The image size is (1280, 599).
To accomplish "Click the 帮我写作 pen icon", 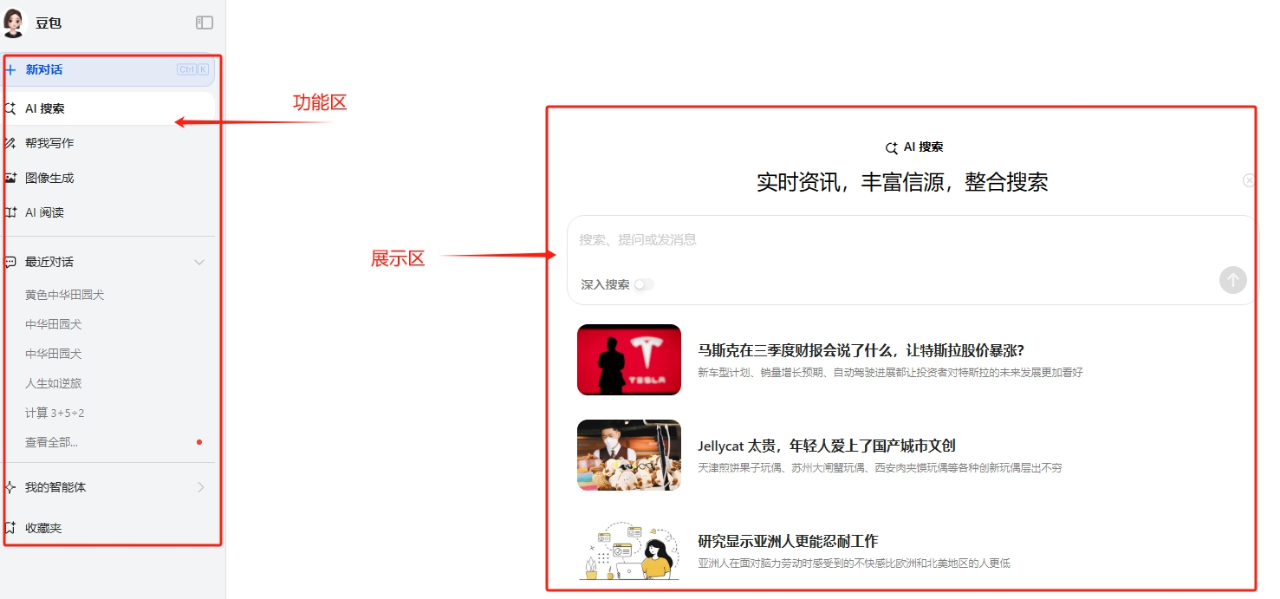I will tap(11, 143).
